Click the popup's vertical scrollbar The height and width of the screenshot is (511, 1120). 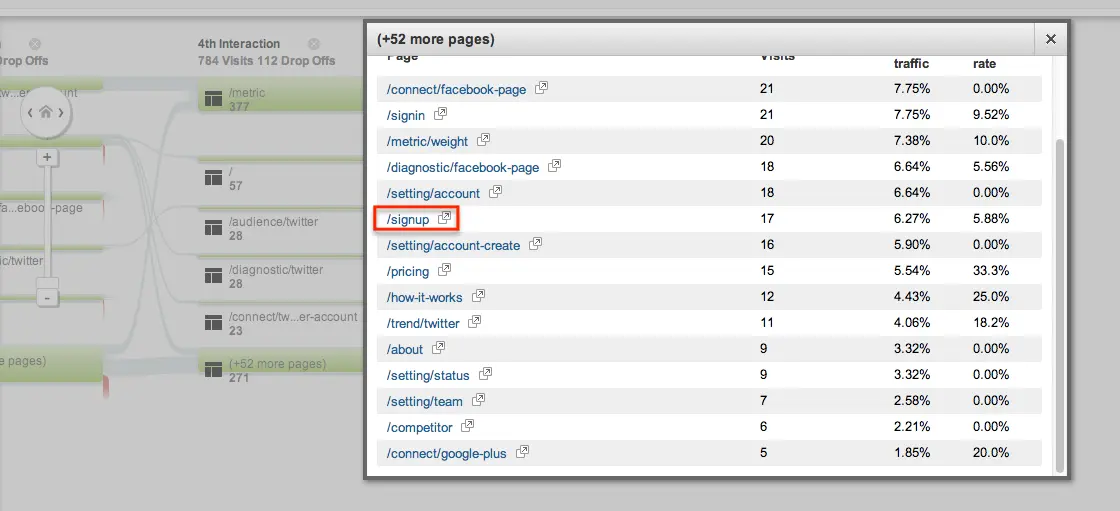[1060, 300]
